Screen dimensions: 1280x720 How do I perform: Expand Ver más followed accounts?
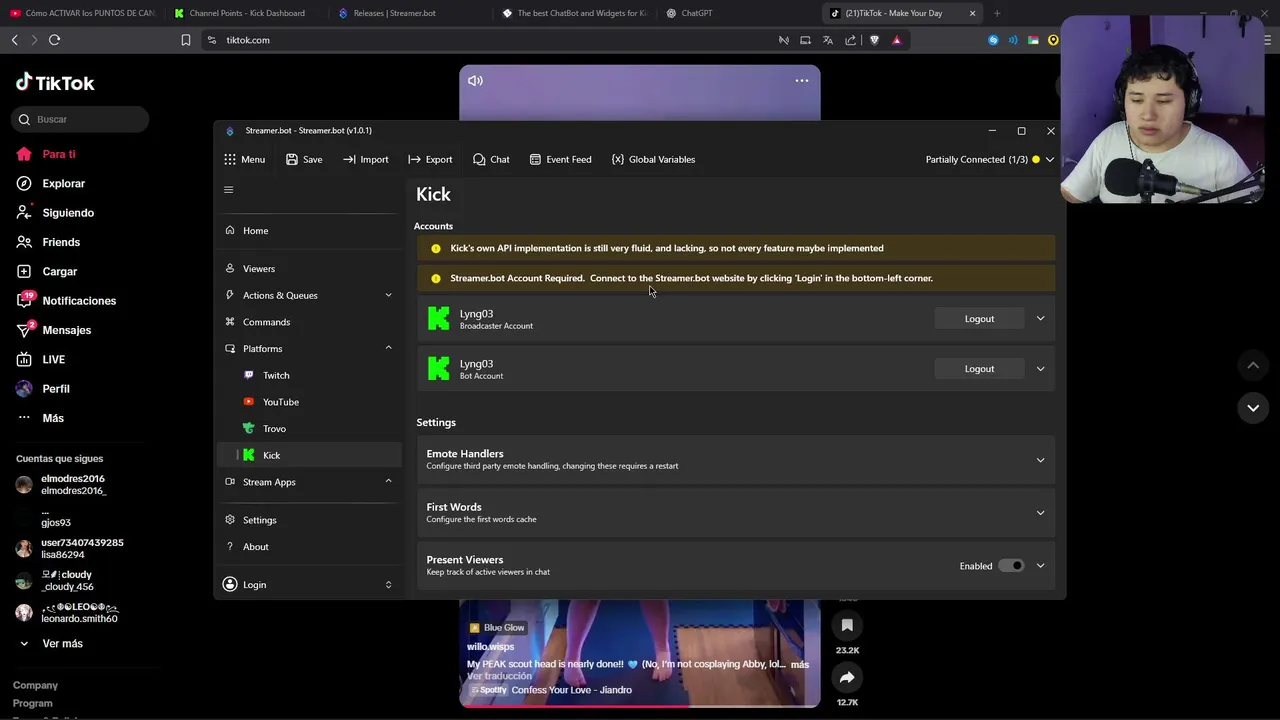pos(50,643)
